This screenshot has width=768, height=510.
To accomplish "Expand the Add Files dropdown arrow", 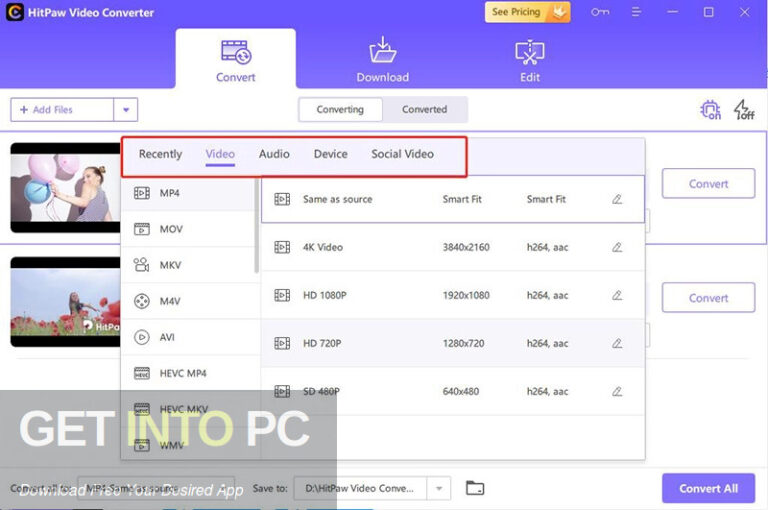I will pos(126,110).
